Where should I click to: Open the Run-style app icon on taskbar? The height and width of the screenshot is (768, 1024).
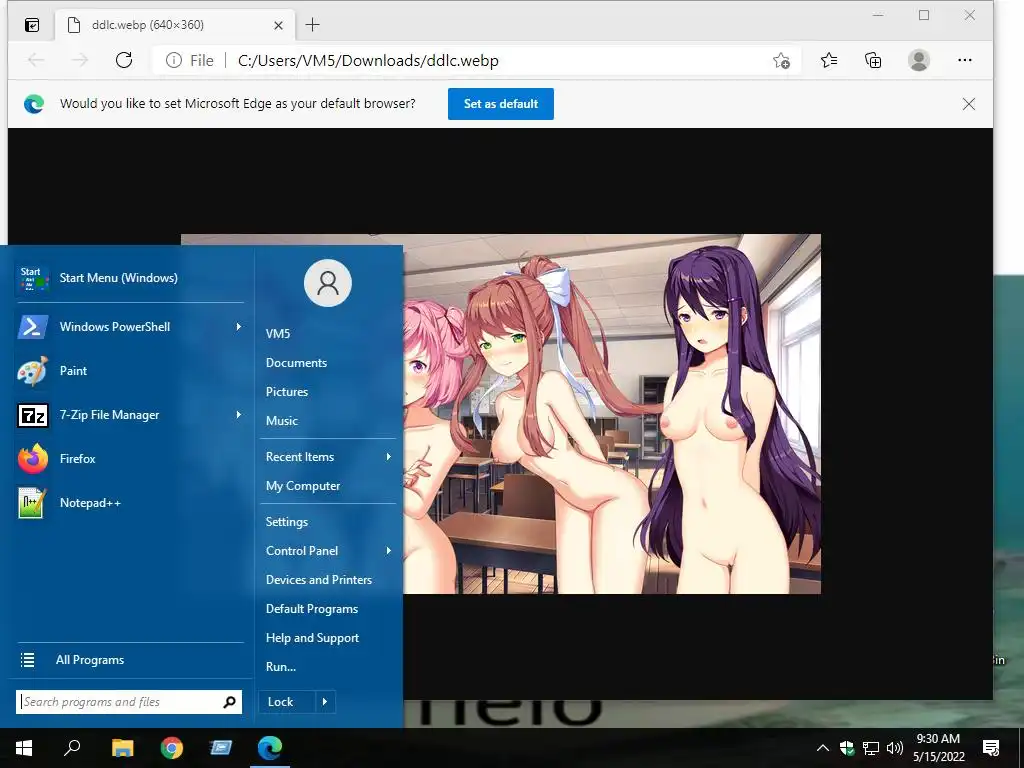click(221, 748)
